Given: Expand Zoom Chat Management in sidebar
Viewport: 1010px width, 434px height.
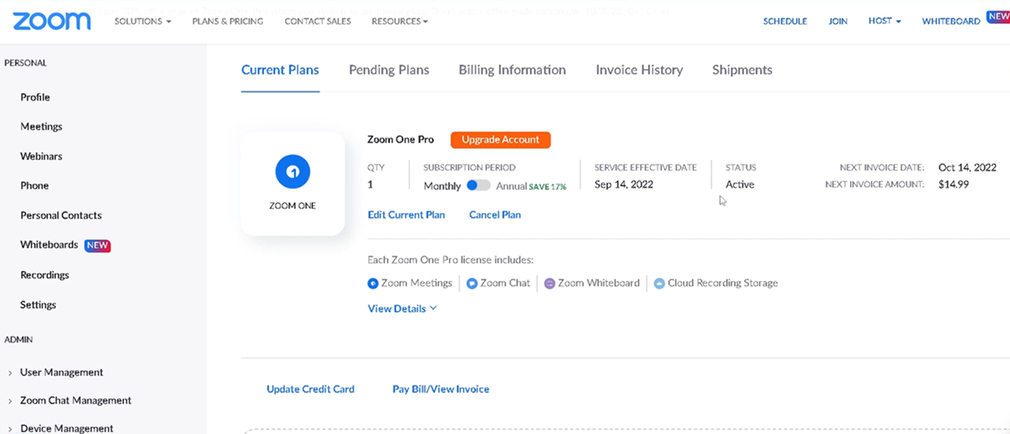Looking at the screenshot, I should [x=75, y=400].
